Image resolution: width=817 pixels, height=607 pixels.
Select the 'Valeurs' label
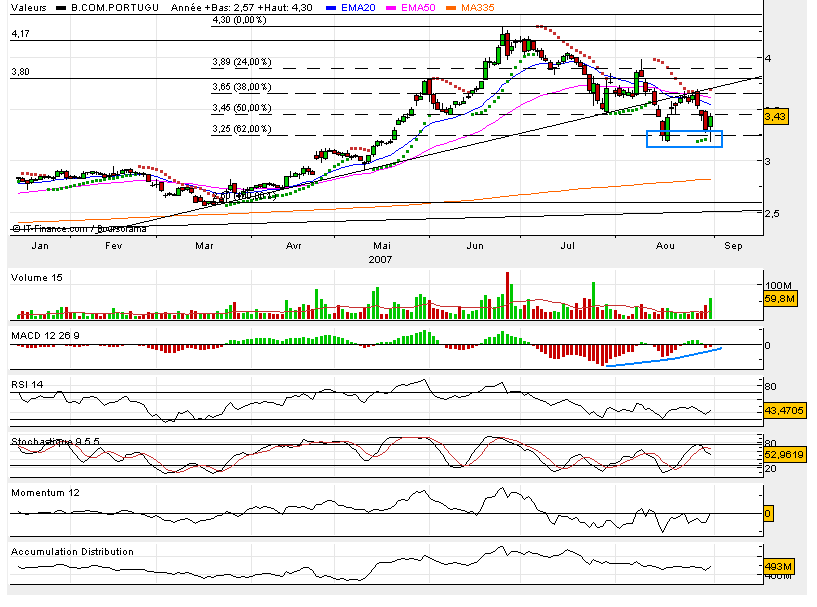point(29,7)
